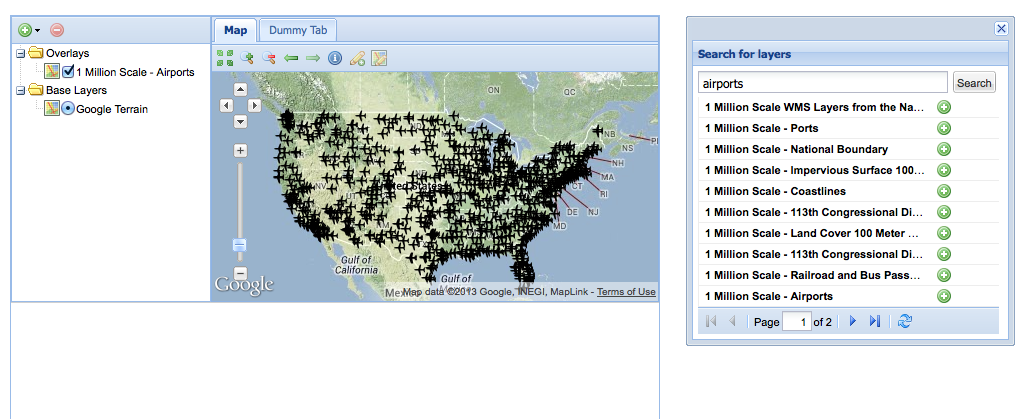Refresh the layer search results
This screenshot has height=419, width=1025.
coord(905,322)
